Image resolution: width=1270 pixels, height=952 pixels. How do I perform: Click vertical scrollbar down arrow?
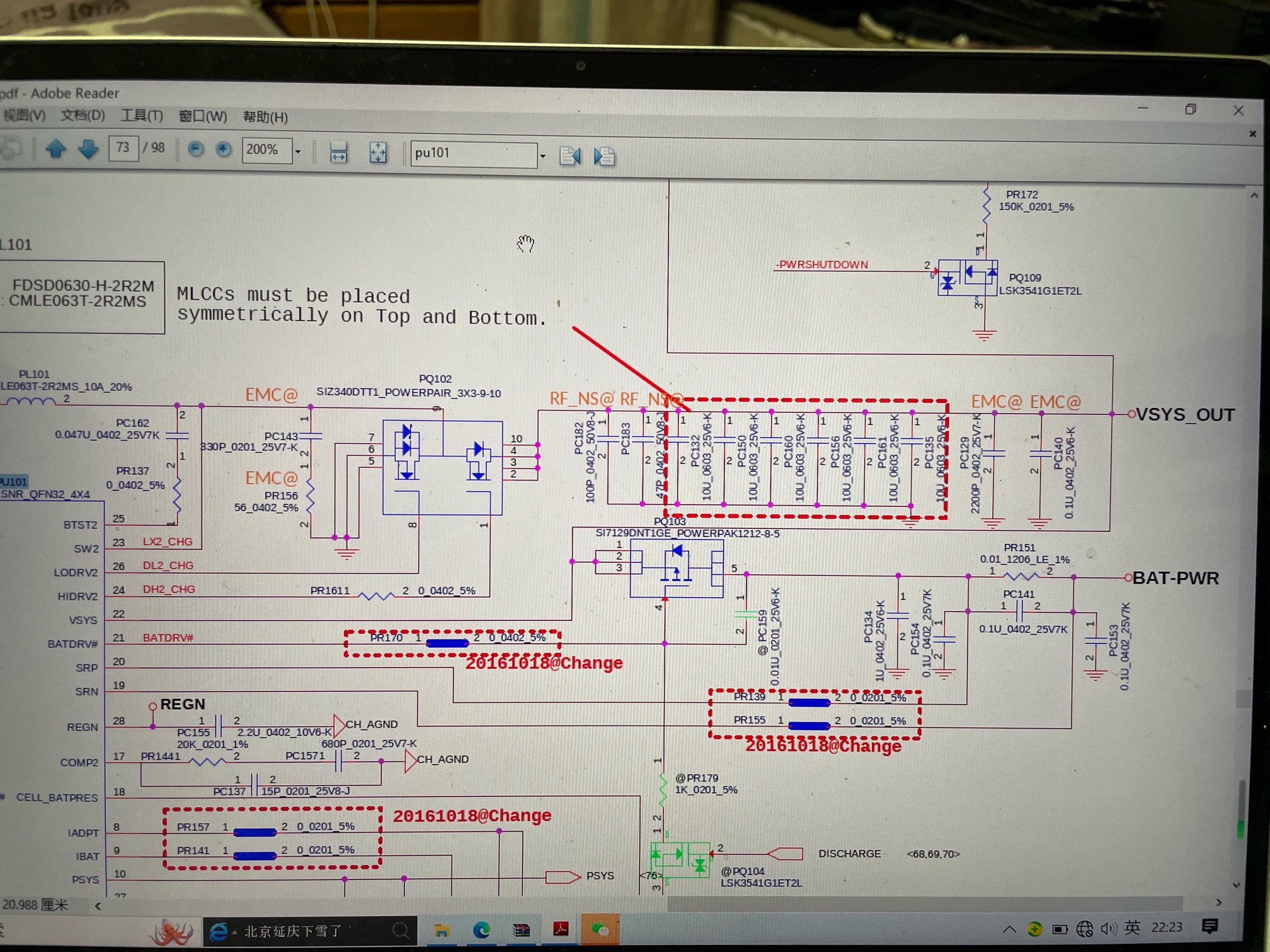pyautogui.click(x=1237, y=885)
